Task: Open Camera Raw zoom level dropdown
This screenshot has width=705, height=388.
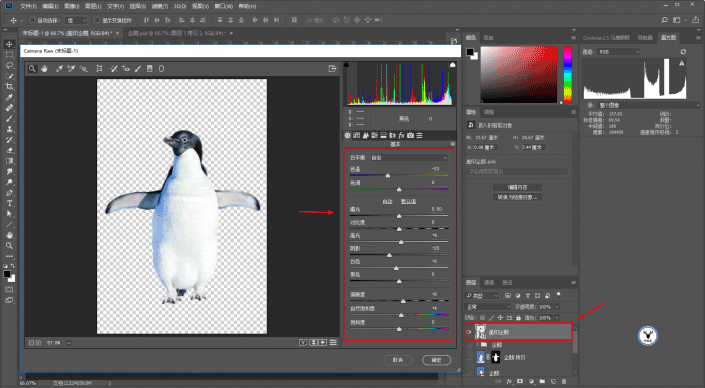Action: point(68,343)
